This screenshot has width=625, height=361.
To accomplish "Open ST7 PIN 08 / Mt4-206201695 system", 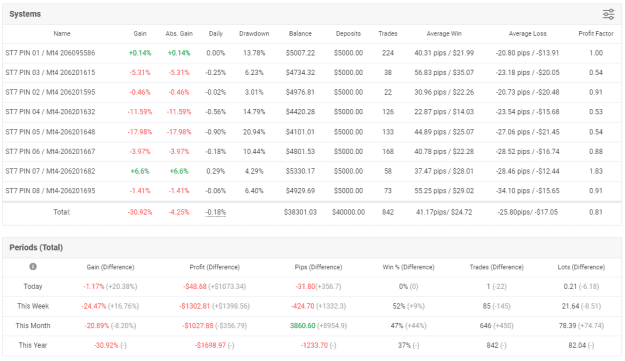I will pyautogui.click(x=50, y=191).
